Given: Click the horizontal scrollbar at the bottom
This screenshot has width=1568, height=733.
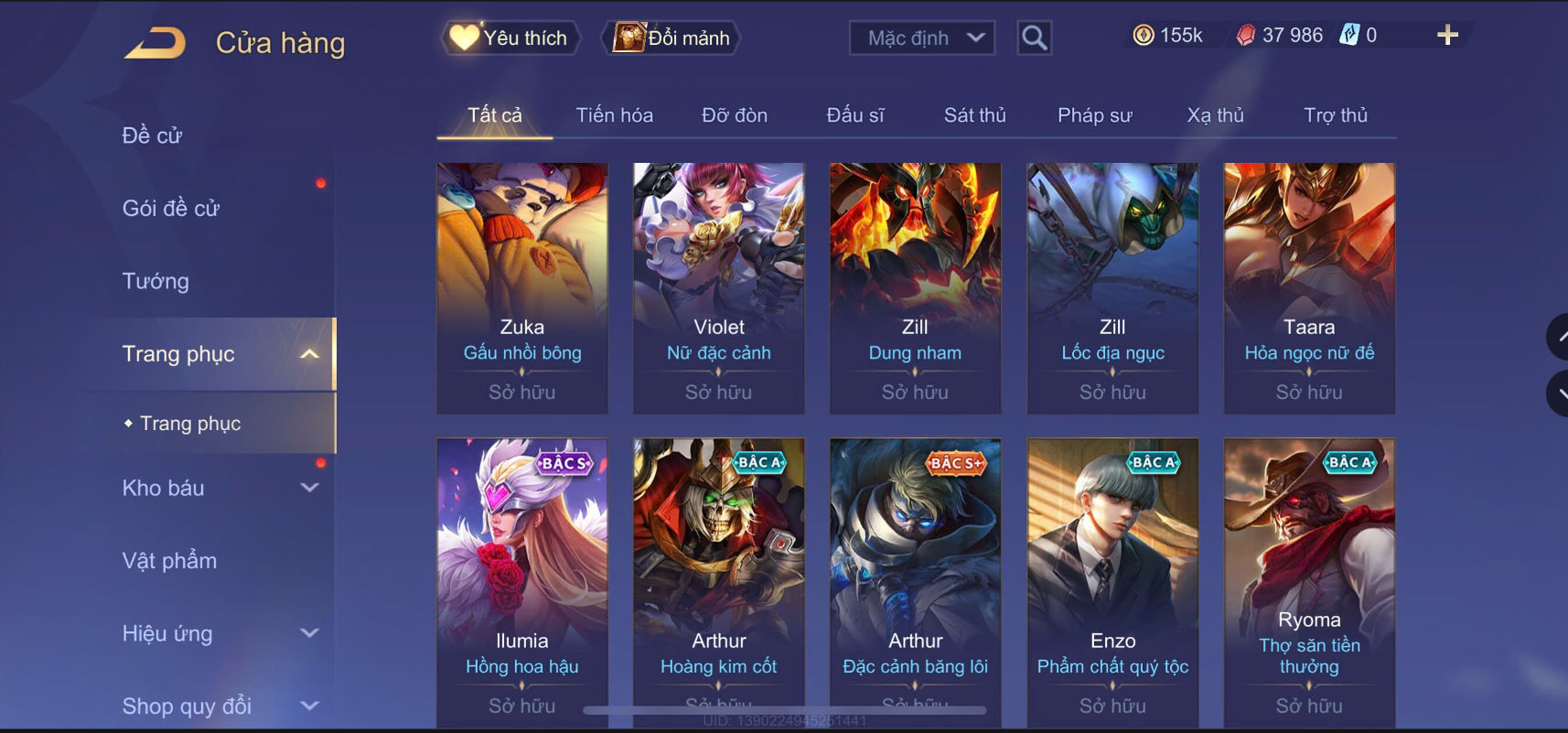Looking at the screenshot, I should pos(785,710).
